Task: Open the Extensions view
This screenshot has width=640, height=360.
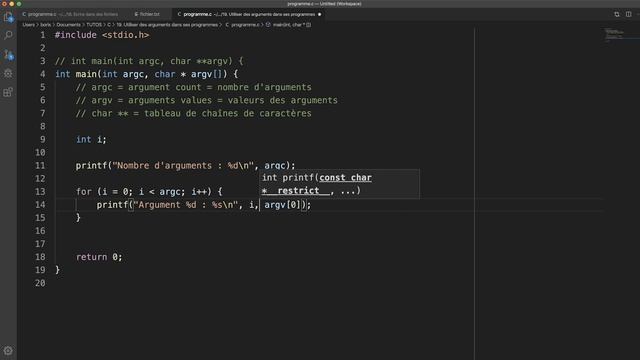Action: tap(8, 92)
